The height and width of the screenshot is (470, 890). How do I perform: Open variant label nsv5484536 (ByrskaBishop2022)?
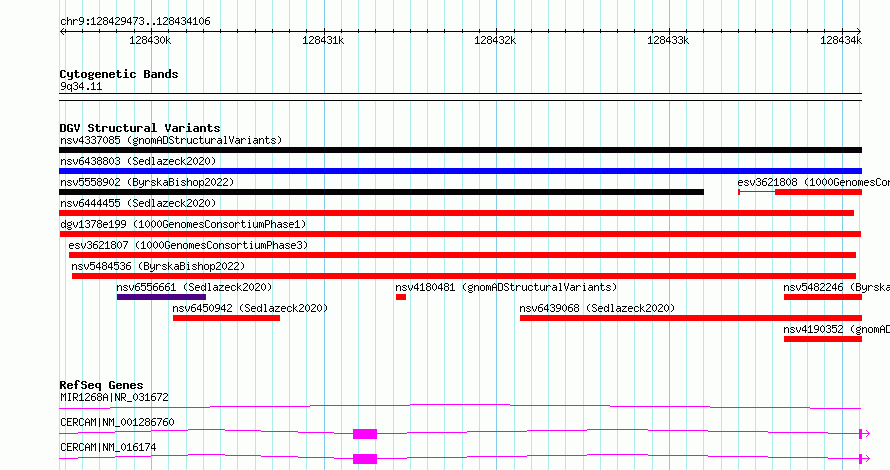tap(158, 266)
